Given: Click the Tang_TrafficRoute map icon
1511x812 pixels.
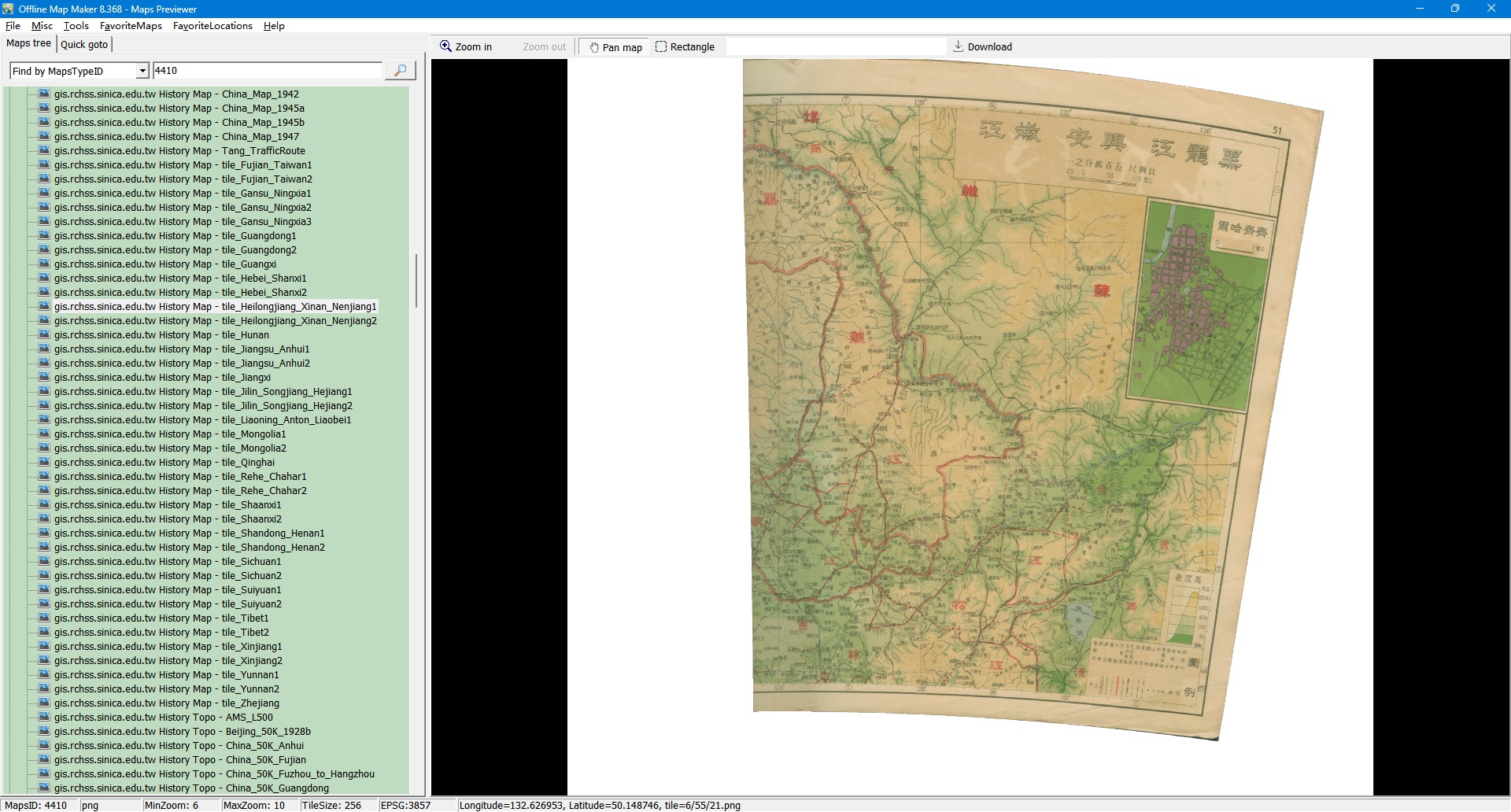Looking at the screenshot, I should 44,150.
